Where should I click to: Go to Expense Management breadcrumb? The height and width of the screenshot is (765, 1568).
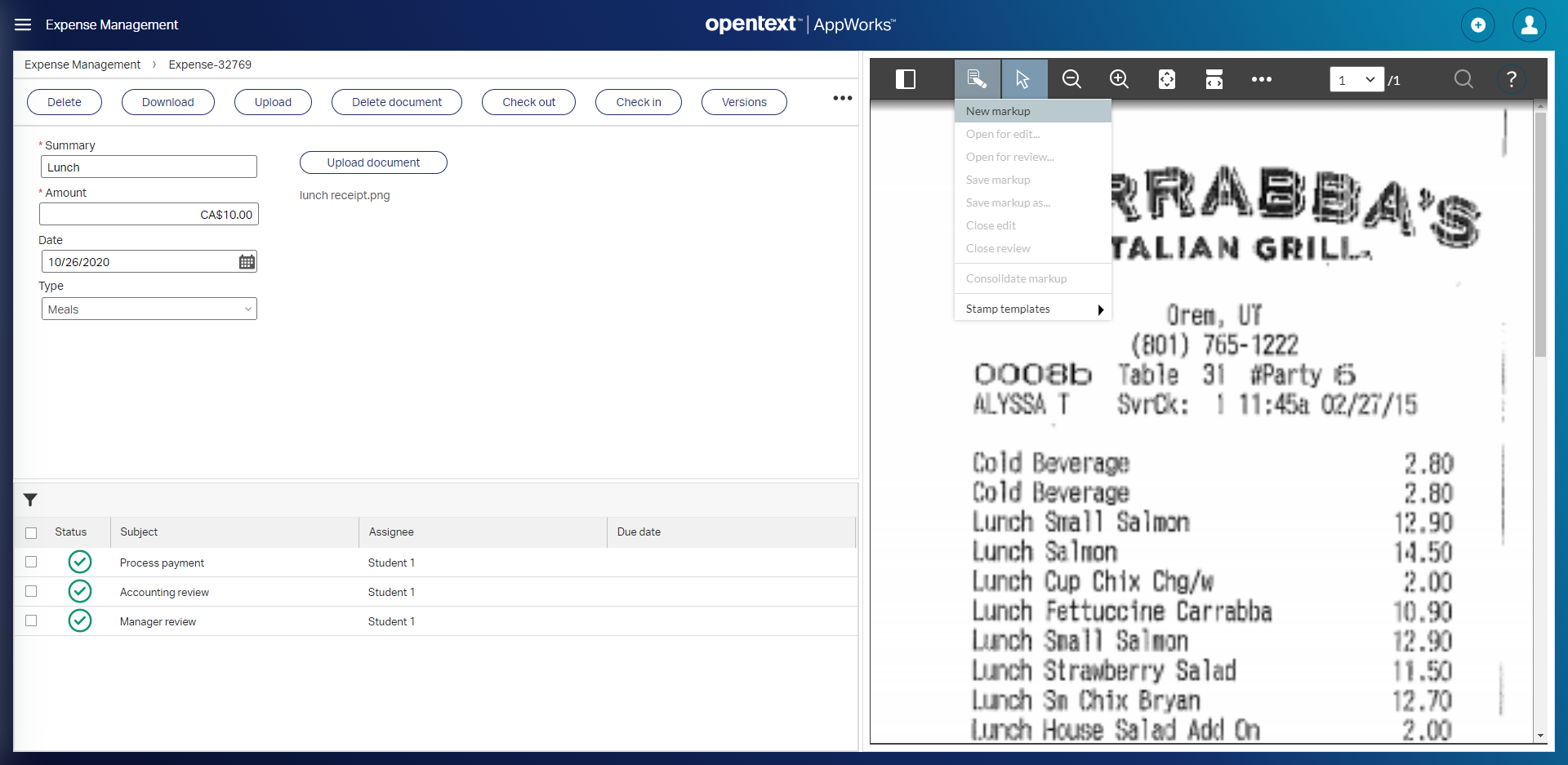coord(82,64)
